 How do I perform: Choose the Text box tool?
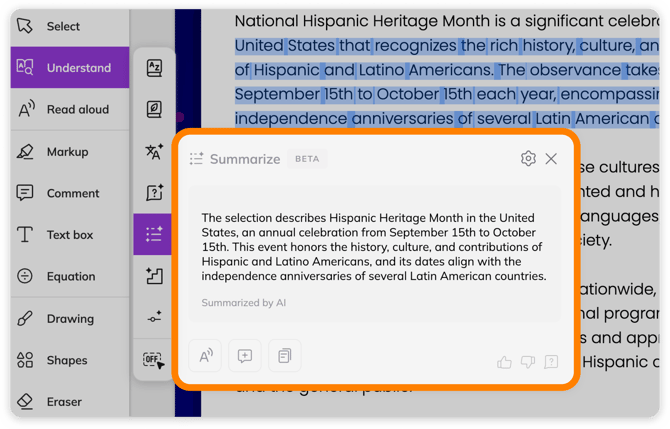click(70, 235)
